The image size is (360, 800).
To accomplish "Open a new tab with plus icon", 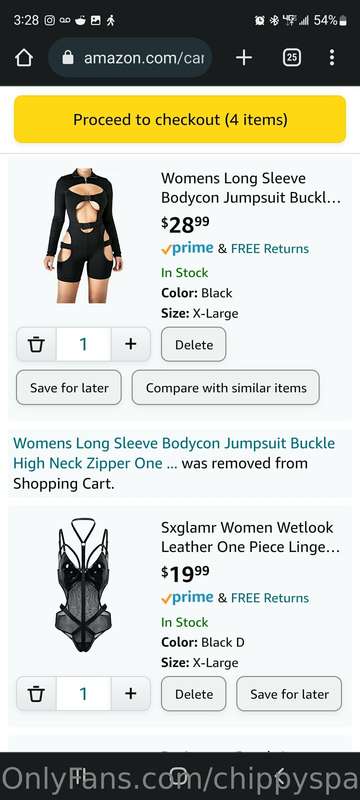I will pos(244,58).
